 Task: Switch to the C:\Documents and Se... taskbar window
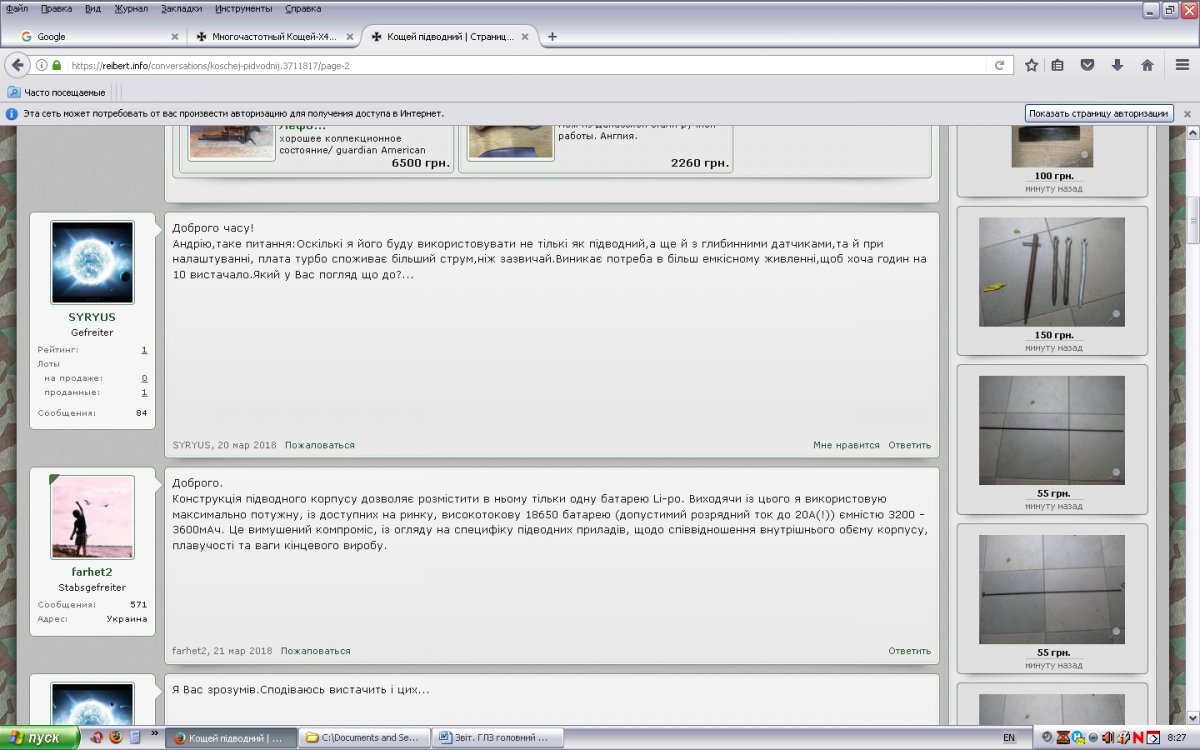pyautogui.click(x=365, y=738)
